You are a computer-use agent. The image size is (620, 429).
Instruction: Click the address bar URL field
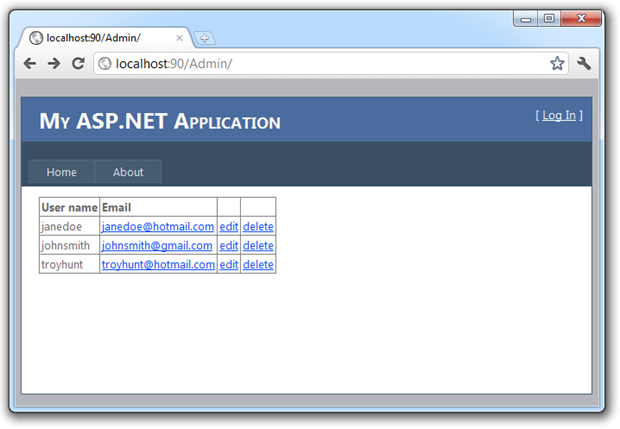pos(330,63)
